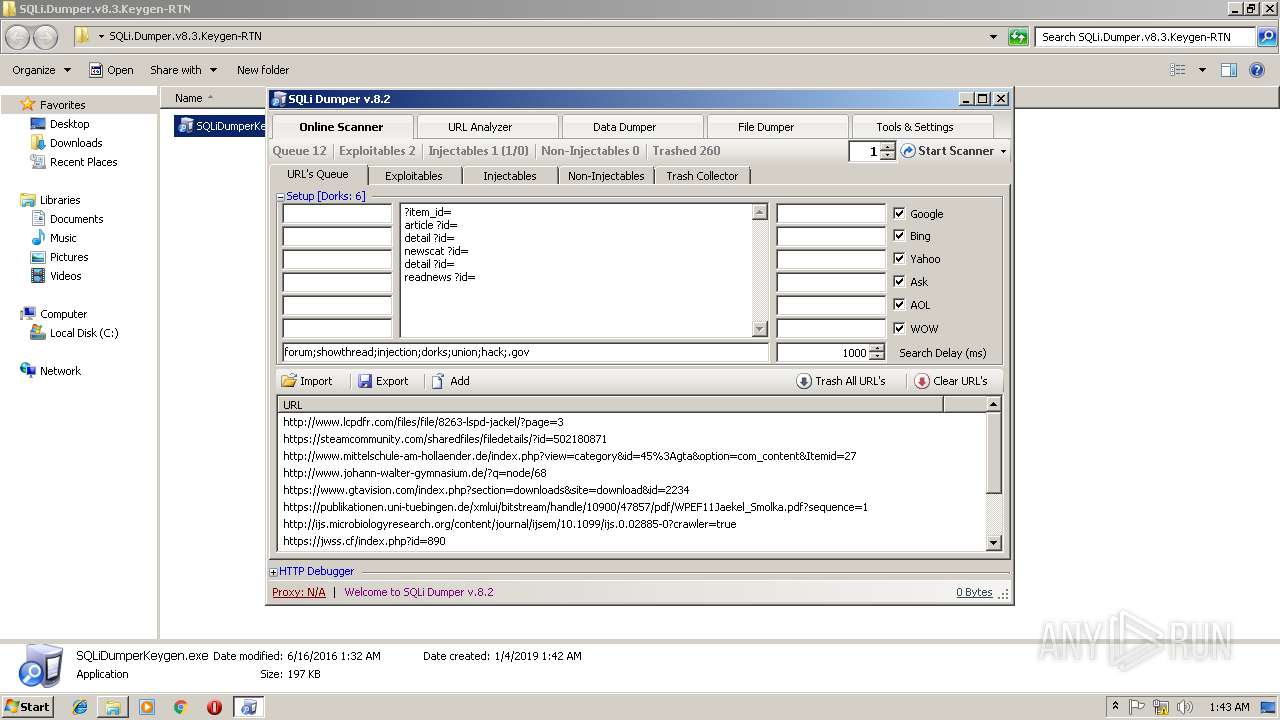Show hidden system tray icons
This screenshot has width=1280, height=720.
coord(1115,707)
